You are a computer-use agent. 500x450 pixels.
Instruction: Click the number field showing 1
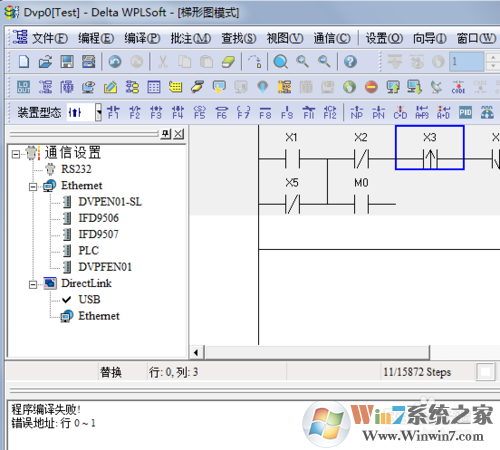pos(466,62)
